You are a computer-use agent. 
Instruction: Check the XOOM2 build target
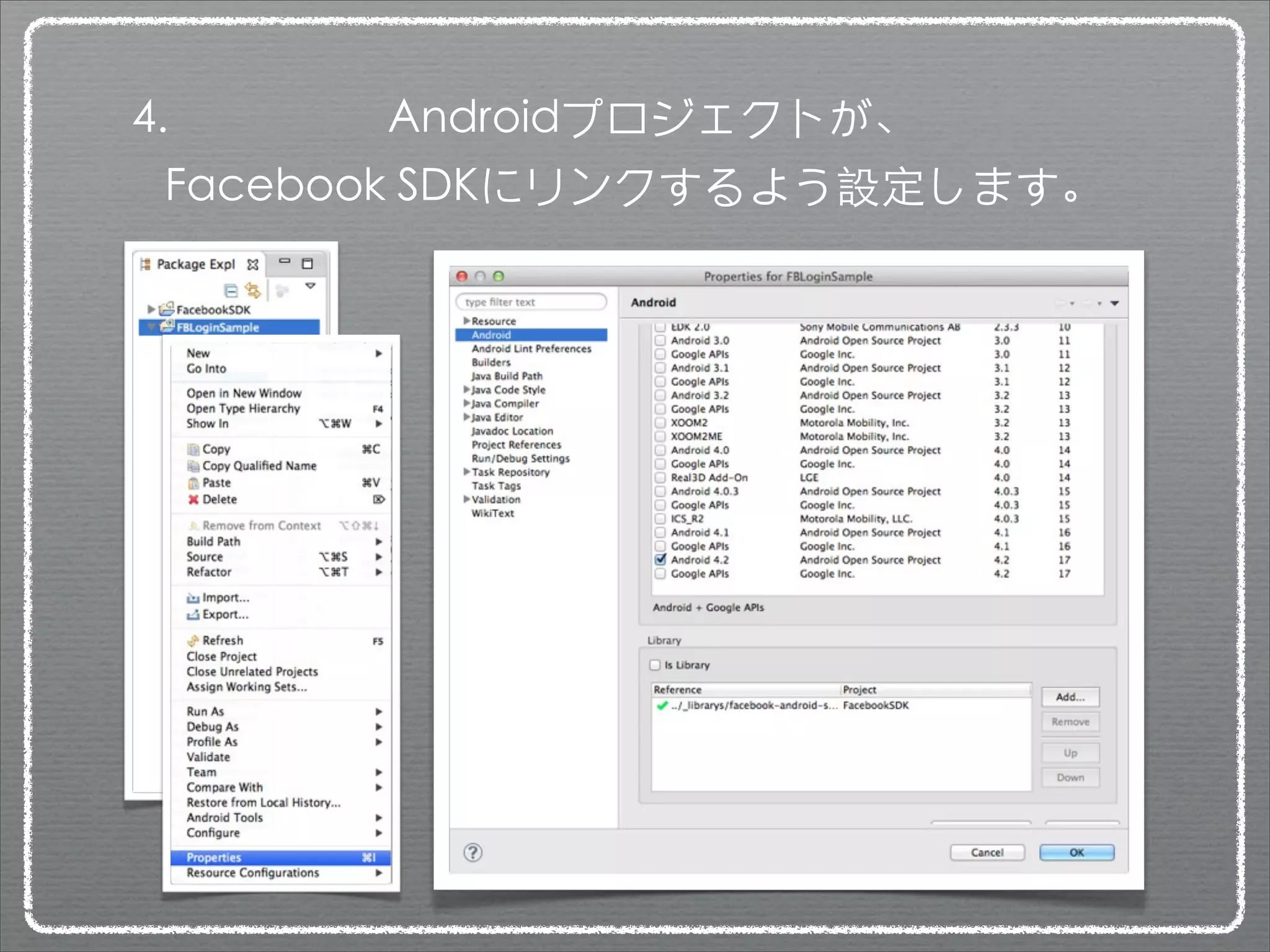click(x=660, y=423)
